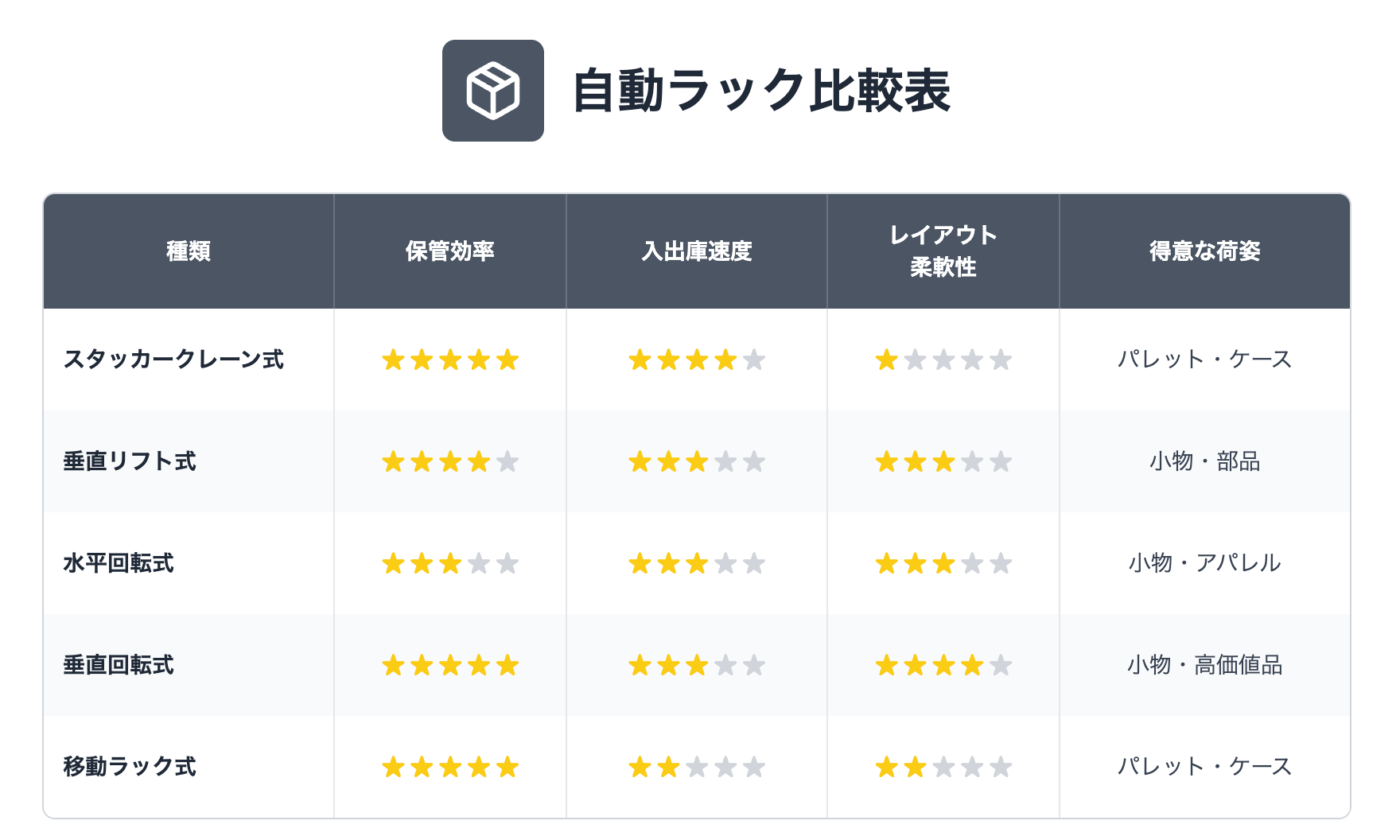This screenshot has height=840, width=1400.
Task: Click the レイアウト柔軟性 star rating for 垂直回転式
Action: tap(943, 666)
